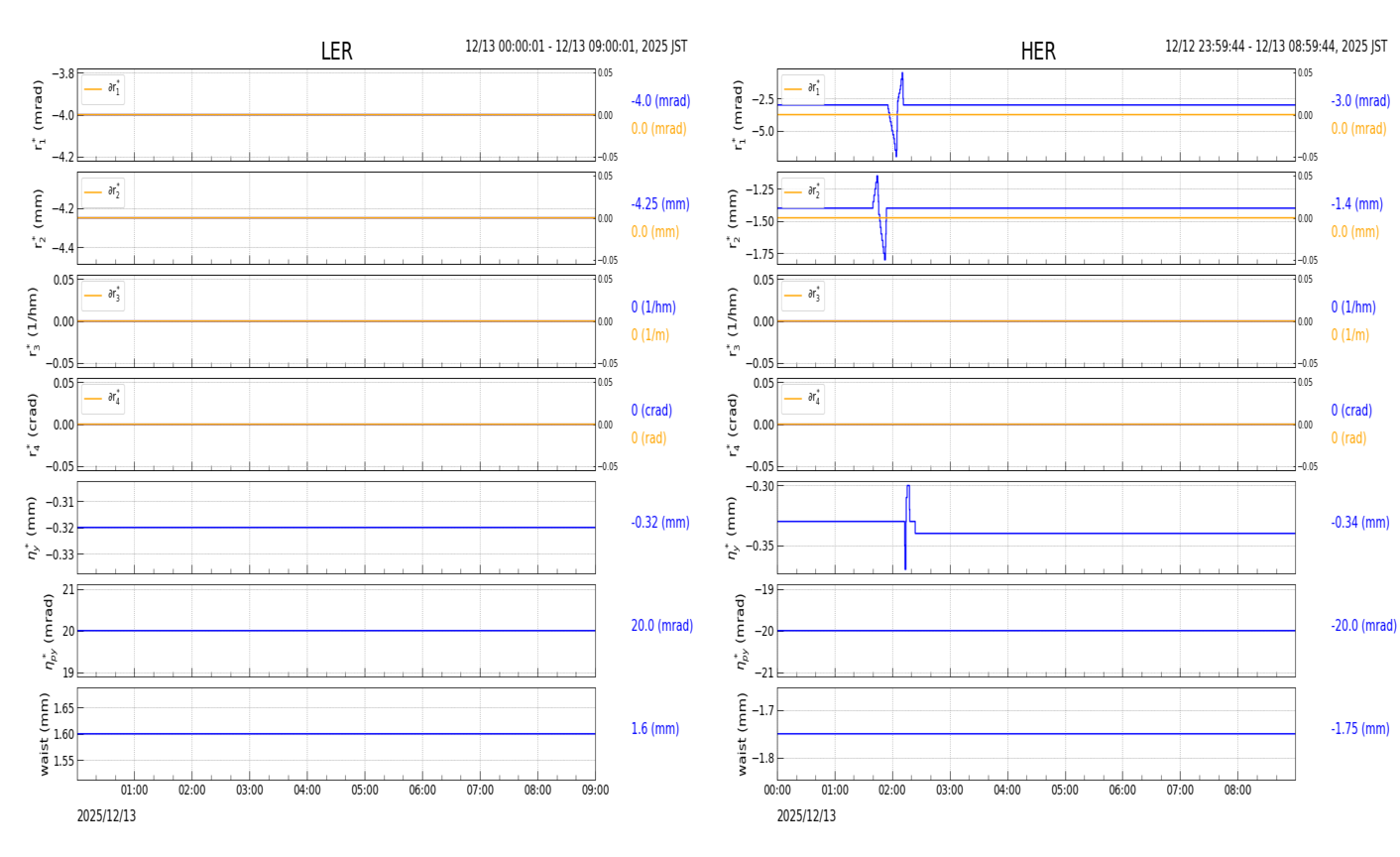
Task: Click the 01:00 time tick under LER
Action: coord(135,791)
